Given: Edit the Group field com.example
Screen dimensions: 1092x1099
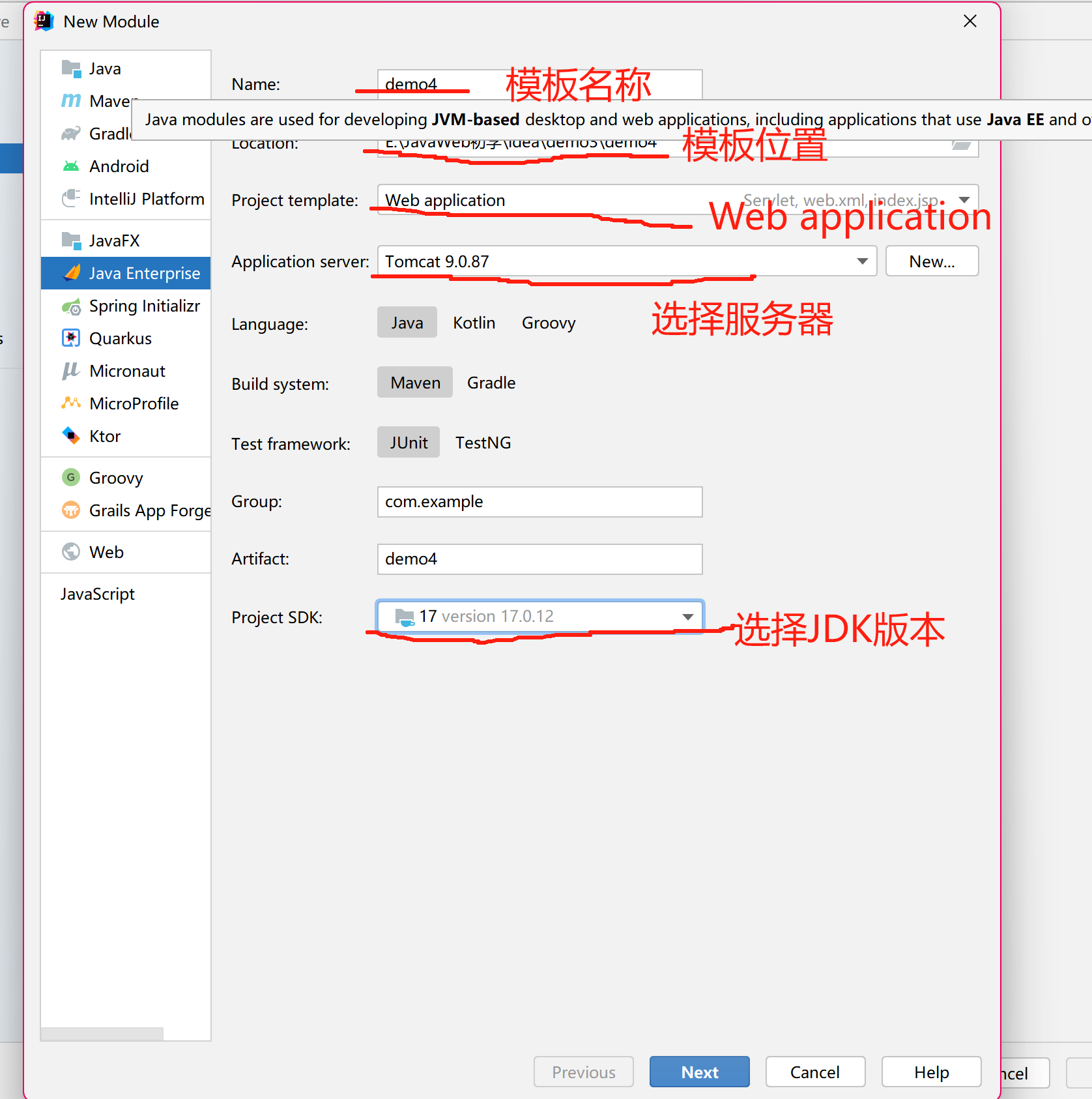Looking at the screenshot, I should 539,502.
